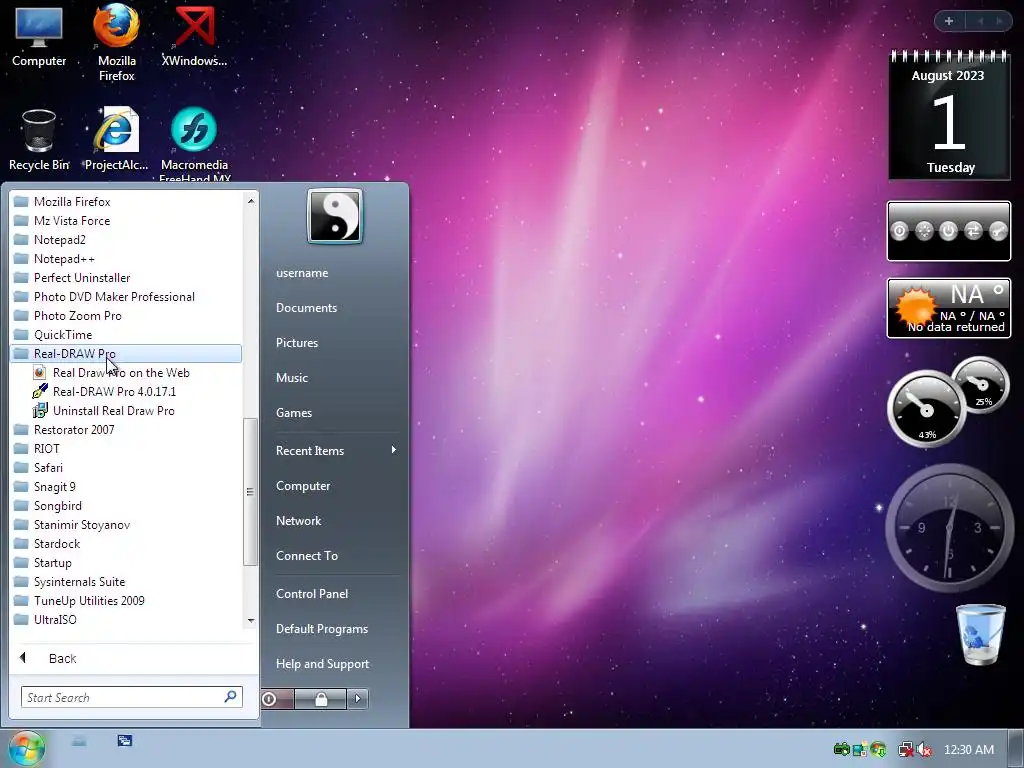The image size is (1024, 768).
Task: Open the ProjectAlc Internet Explorer shortcut
Action: pos(116,140)
